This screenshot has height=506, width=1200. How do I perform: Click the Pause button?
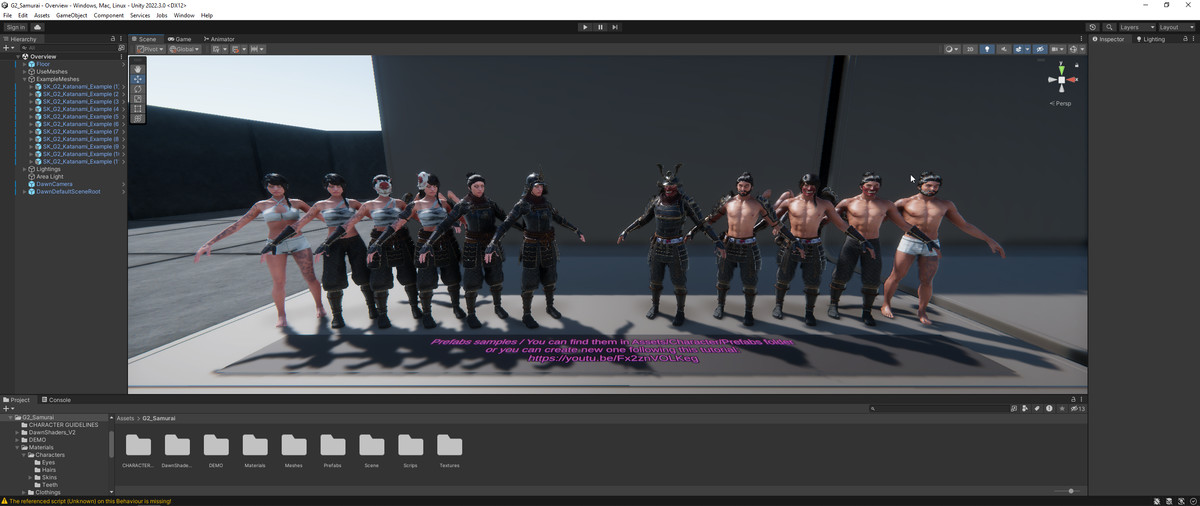click(600, 27)
